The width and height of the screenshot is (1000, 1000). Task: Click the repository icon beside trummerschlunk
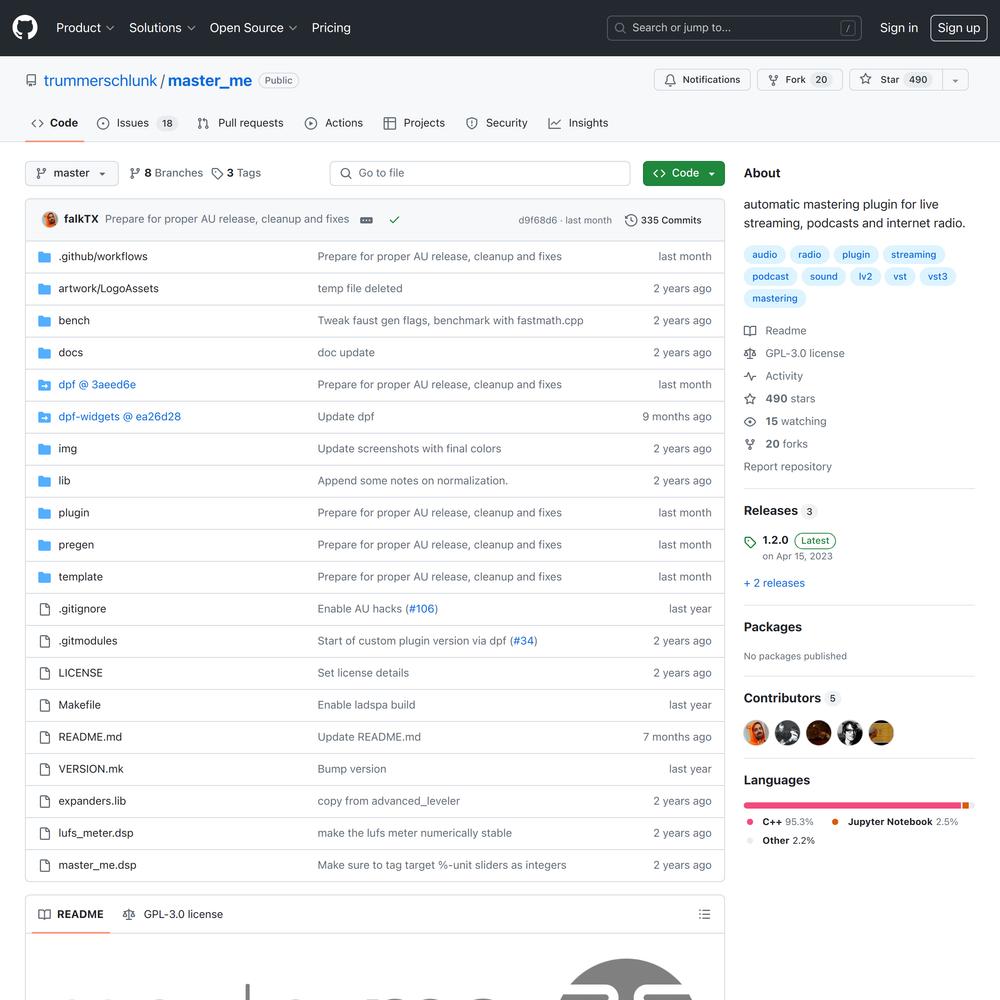click(x=31, y=80)
